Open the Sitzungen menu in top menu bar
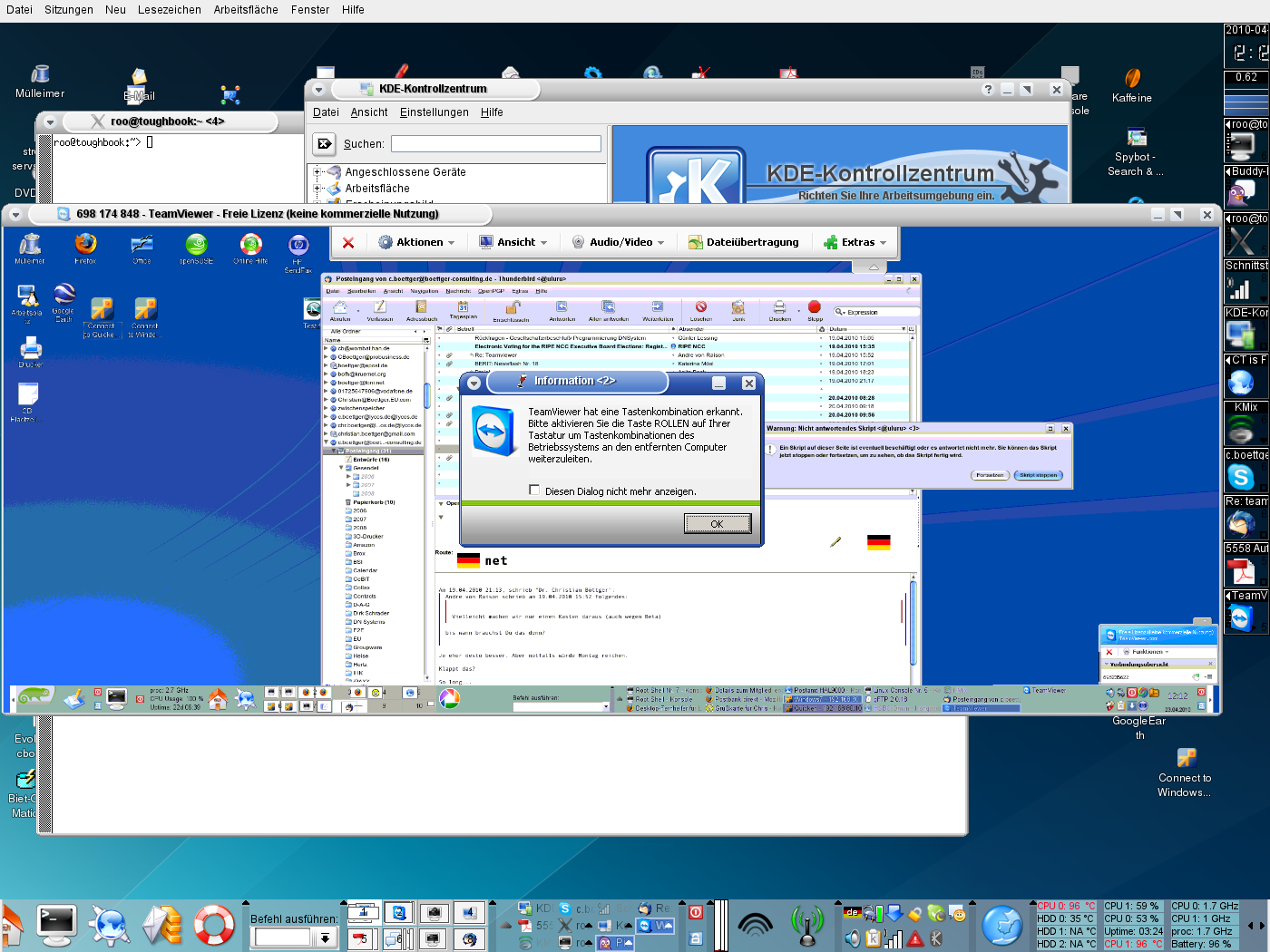This screenshot has width=1270, height=952. (69, 10)
